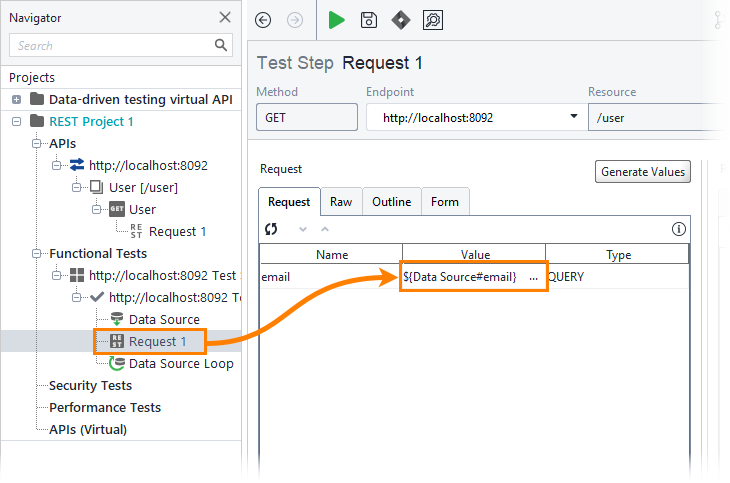The image size is (730, 483).
Task: Switch to the Request tab
Action: pyautogui.click(x=289, y=202)
